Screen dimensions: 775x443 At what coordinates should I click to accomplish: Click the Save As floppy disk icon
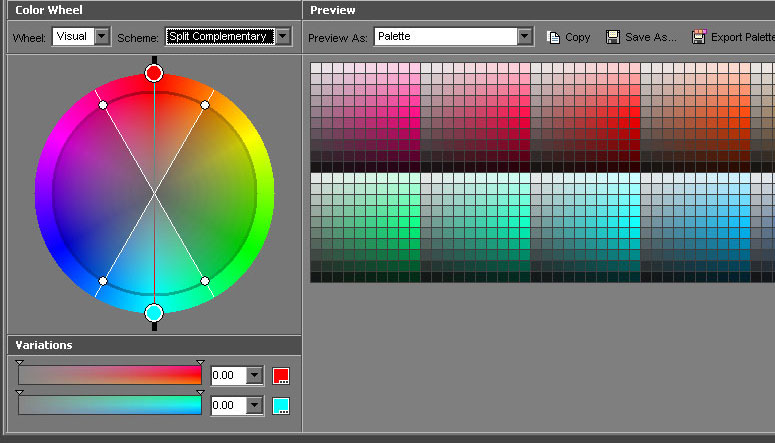(x=613, y=37)
